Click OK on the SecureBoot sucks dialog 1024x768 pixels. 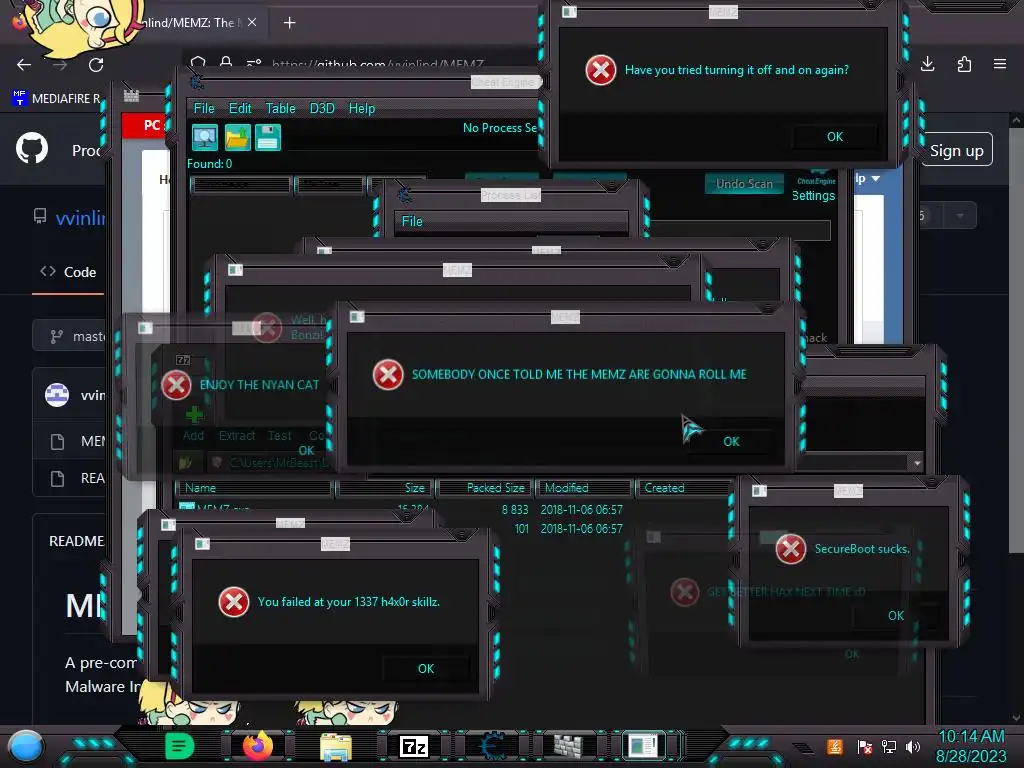pos(896,615)
